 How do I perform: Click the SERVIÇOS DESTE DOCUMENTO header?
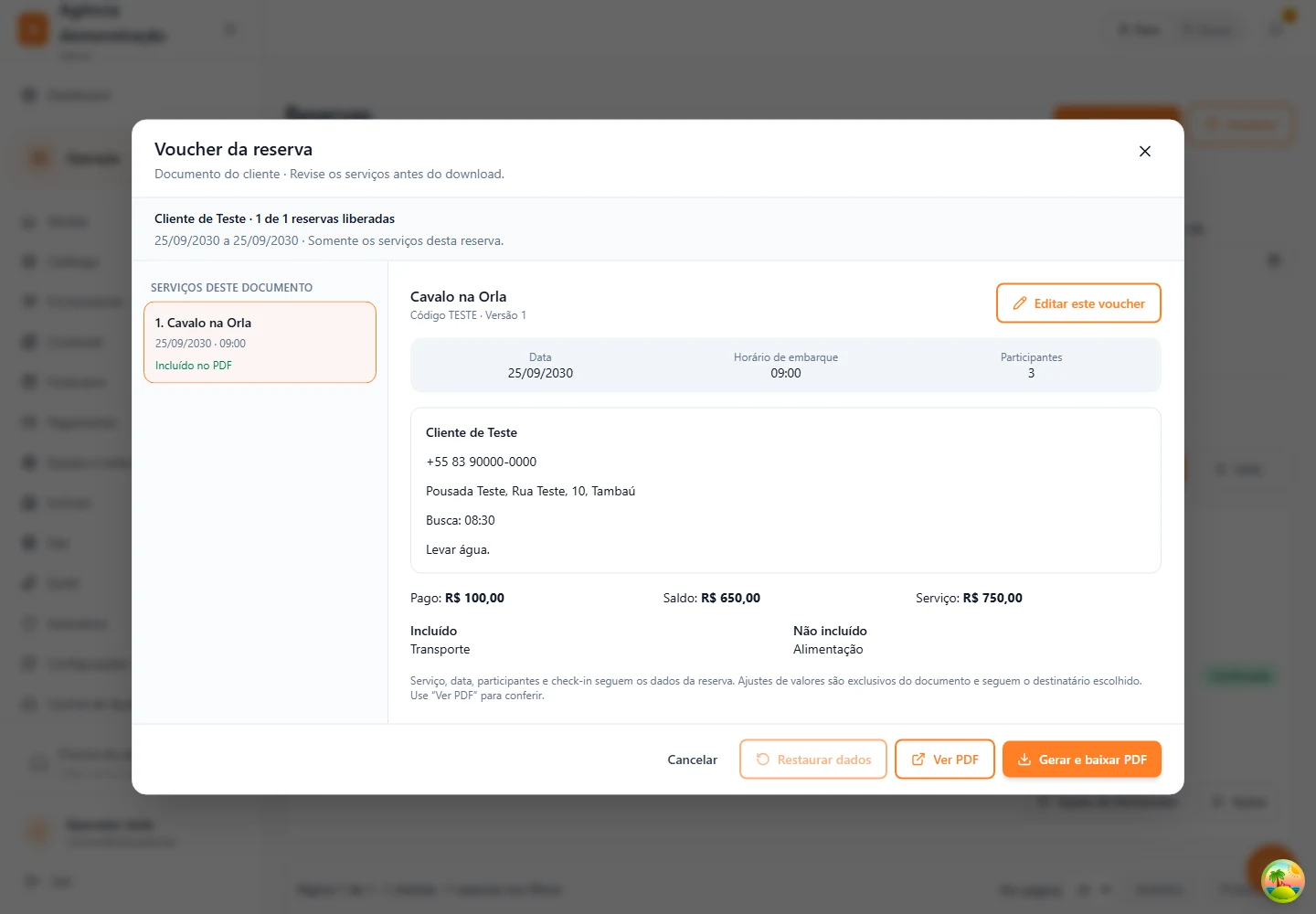click(231, 288)
